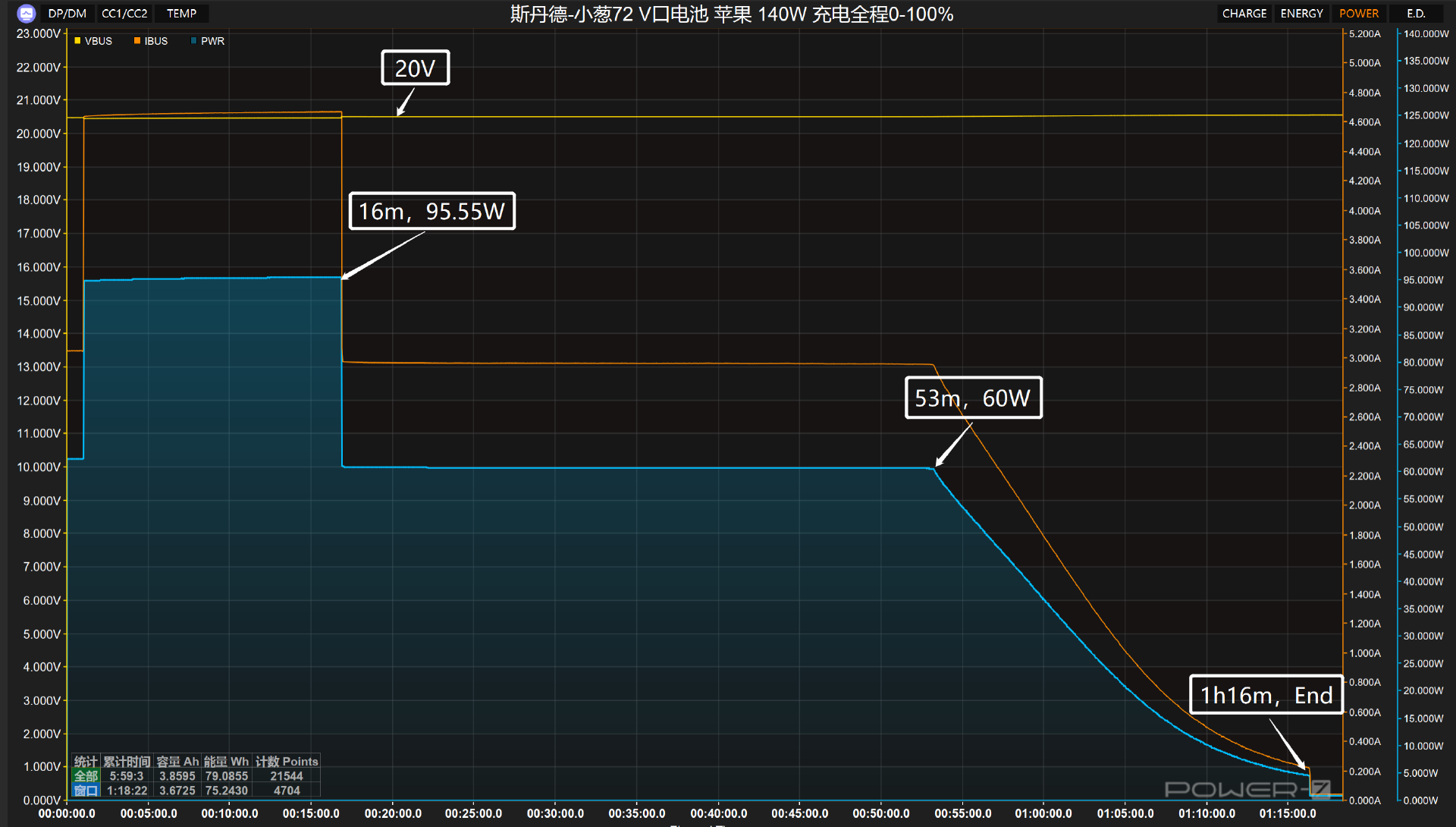Click the 能量 Wh column header
This screenshot has width=1456, height=827.
[x=226, y=762]
